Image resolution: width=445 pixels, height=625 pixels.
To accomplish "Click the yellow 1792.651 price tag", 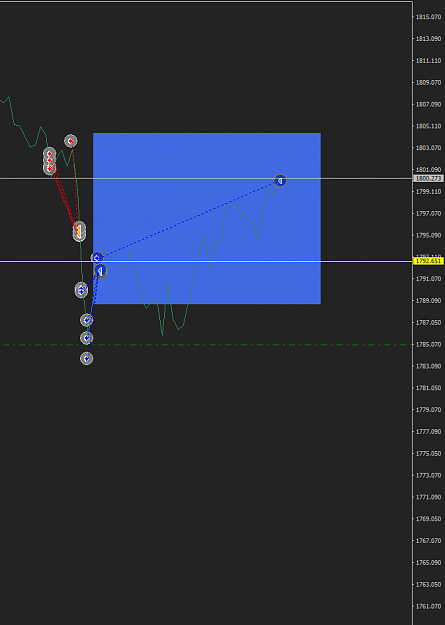I will pos(429,261).
